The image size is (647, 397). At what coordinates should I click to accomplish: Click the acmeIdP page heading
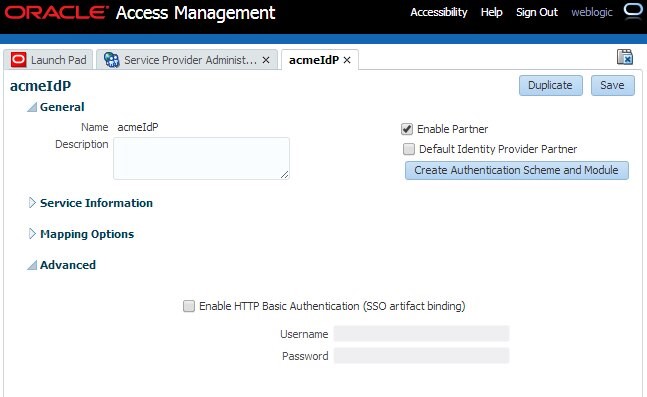tap(40, 86)
